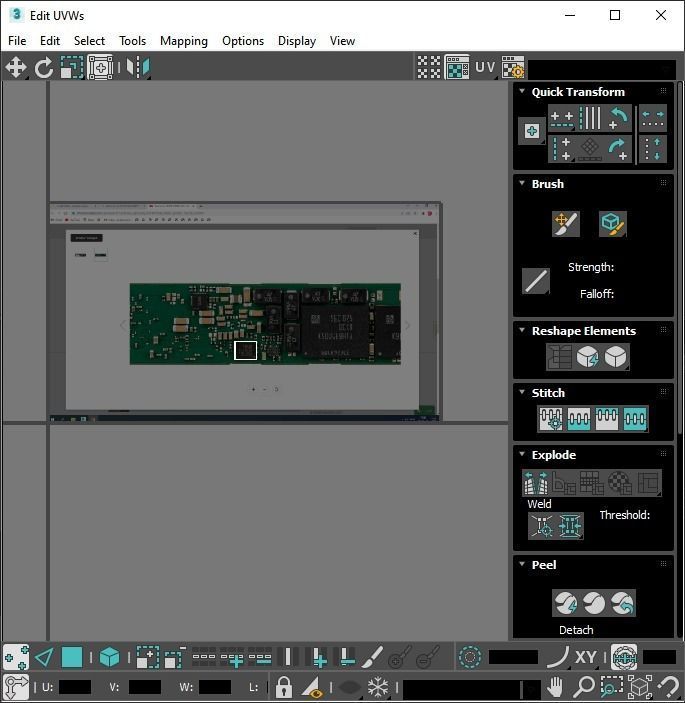Toggle show map display in top toolbar
This screenshot has width=685, height=703.
456,67
